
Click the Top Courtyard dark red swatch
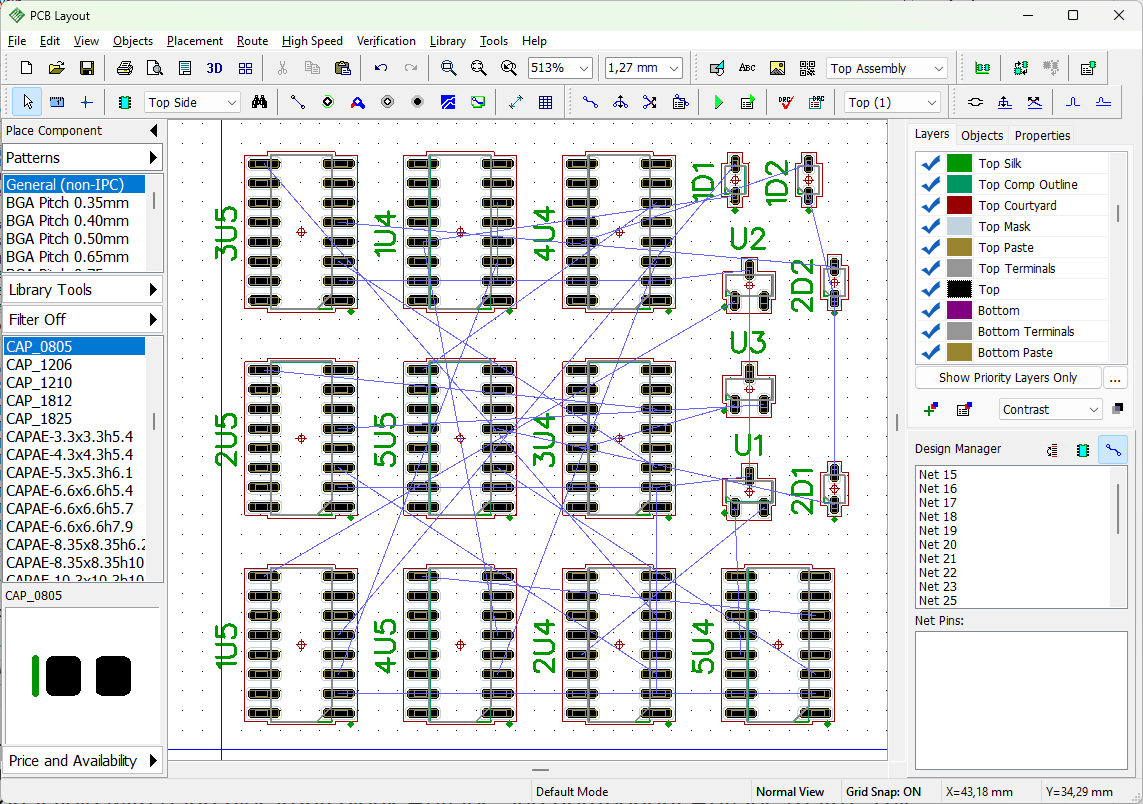959,206
